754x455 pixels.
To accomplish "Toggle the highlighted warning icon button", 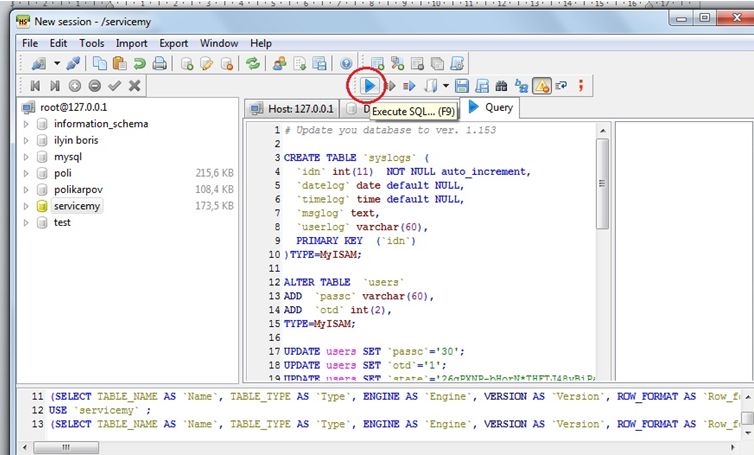I will [x=542, y=86].
